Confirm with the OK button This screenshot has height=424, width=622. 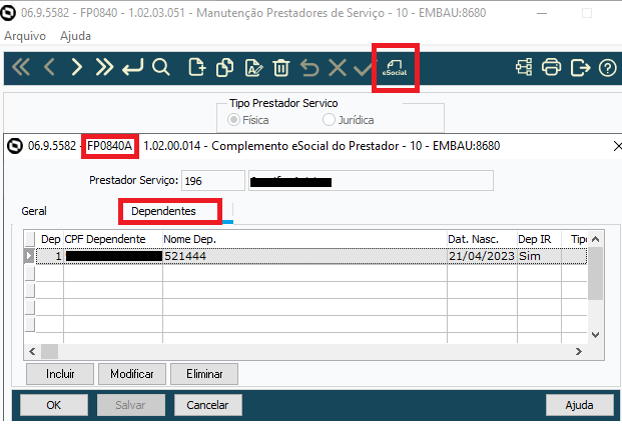(x=54, y=405)
